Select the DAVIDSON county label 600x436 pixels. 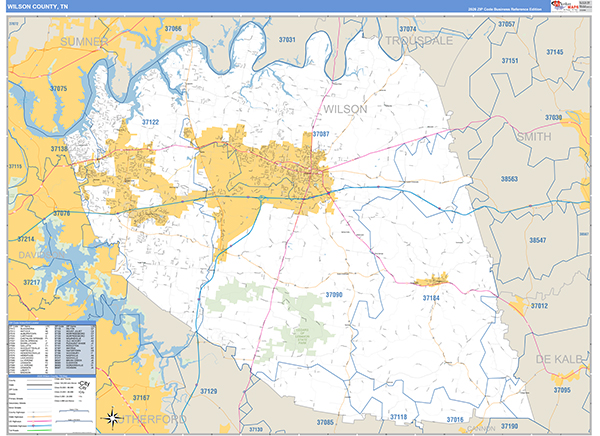(41, 255)
